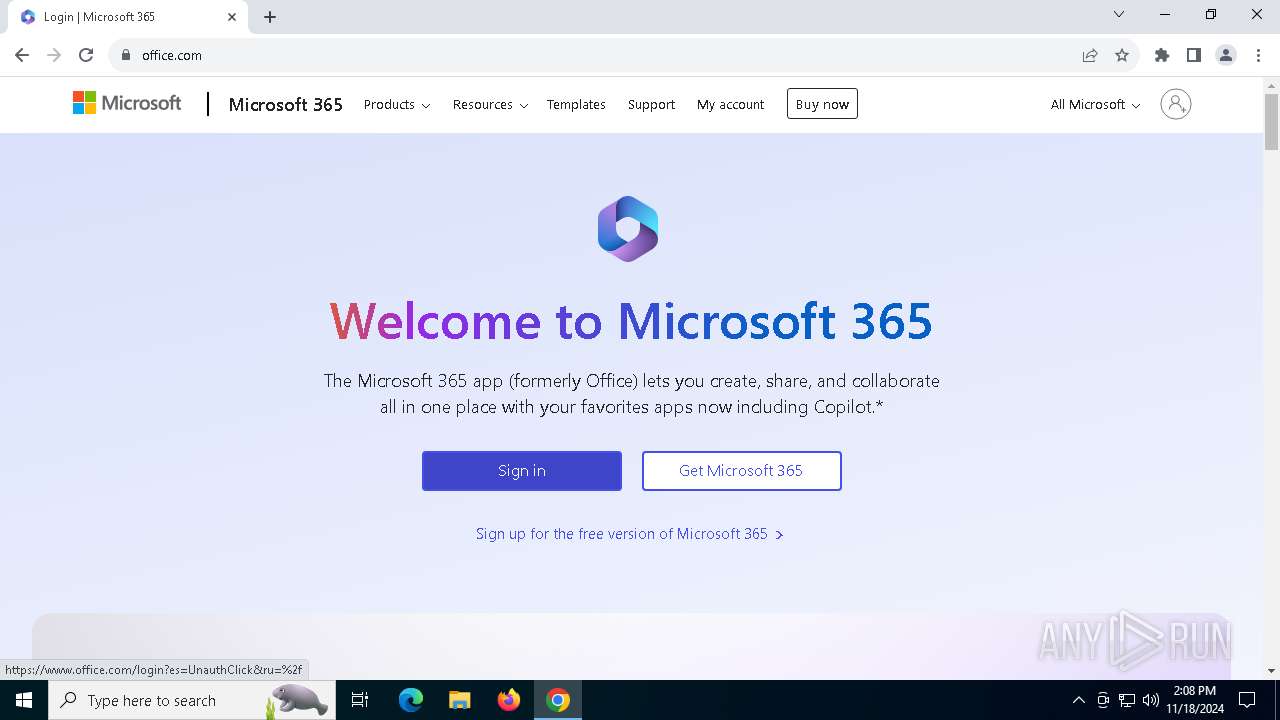The image size is (1280, 720).
Task: Click the Microsoft logo in header
Action: click(x=127, y=103)
